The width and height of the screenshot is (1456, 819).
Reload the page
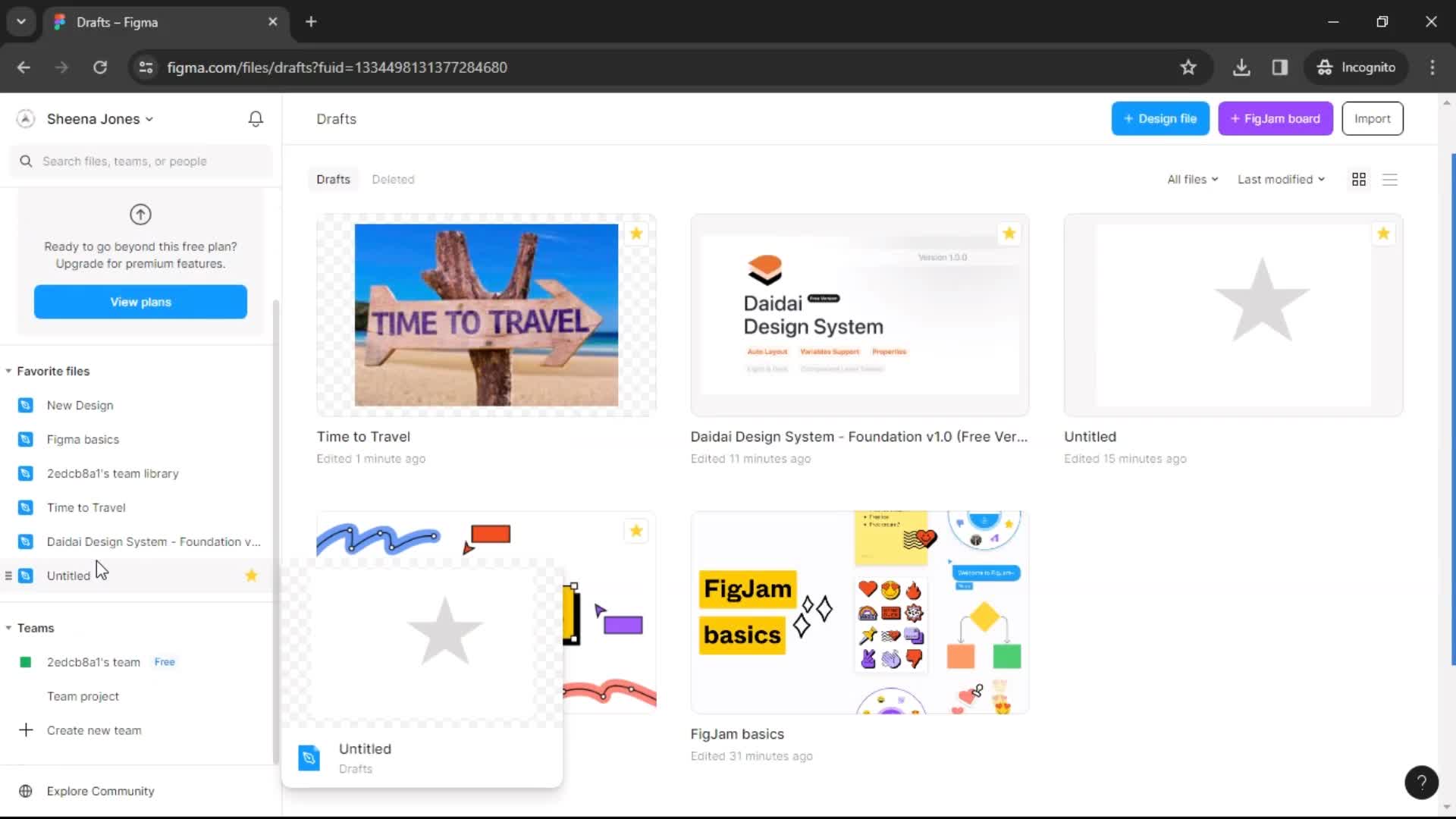[100, 67]
